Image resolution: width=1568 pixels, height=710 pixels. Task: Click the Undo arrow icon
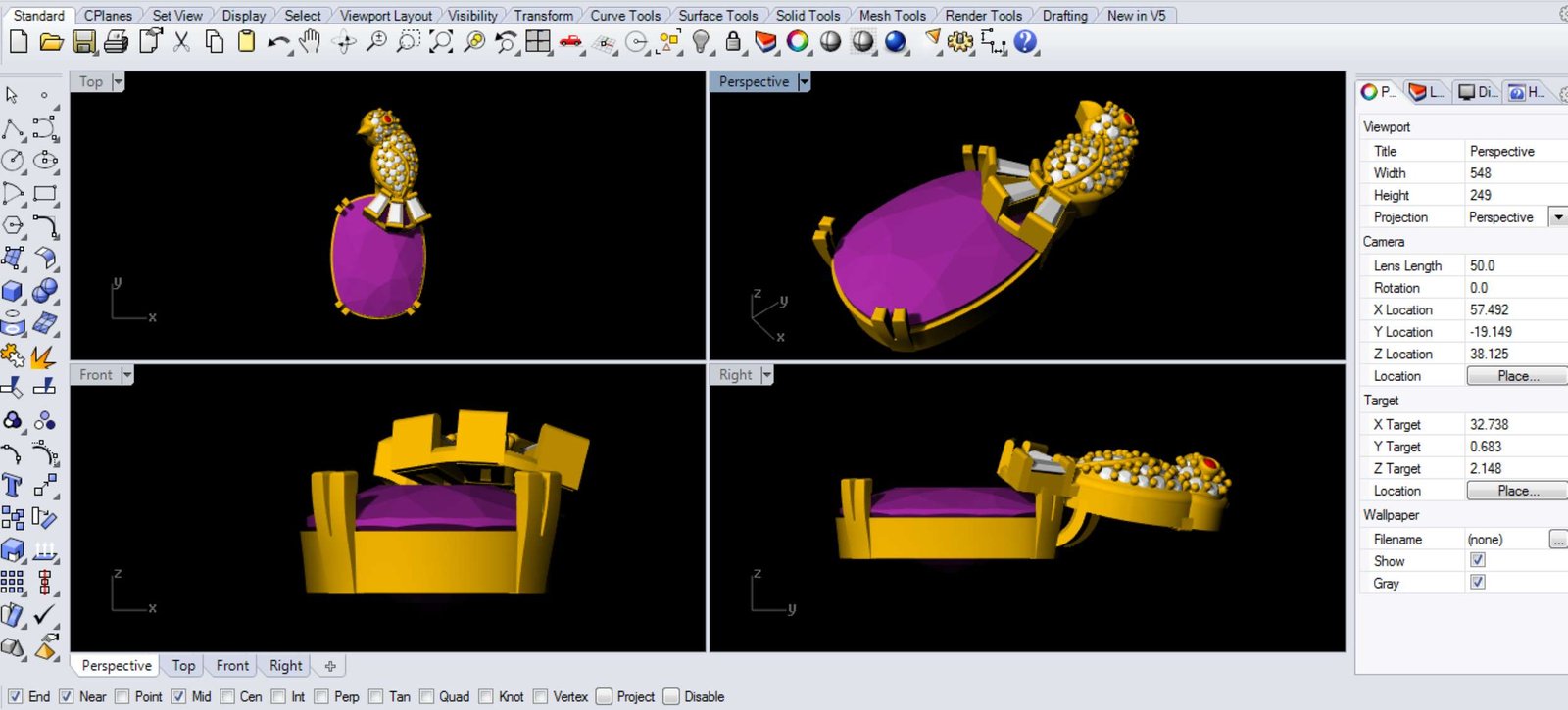tap(277, 42)
